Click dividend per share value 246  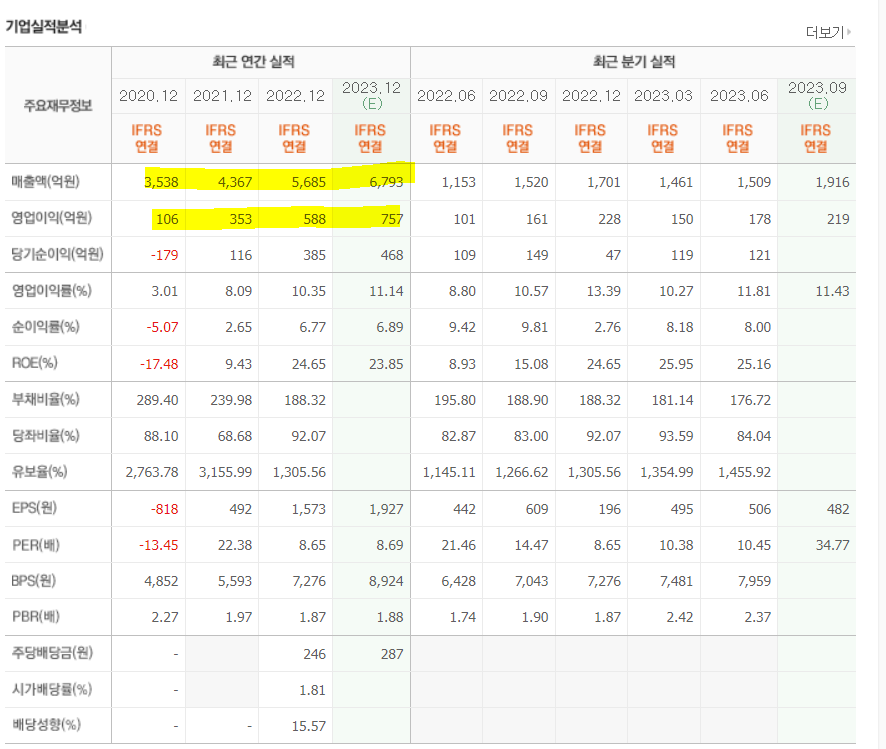[x=314, y=654]
